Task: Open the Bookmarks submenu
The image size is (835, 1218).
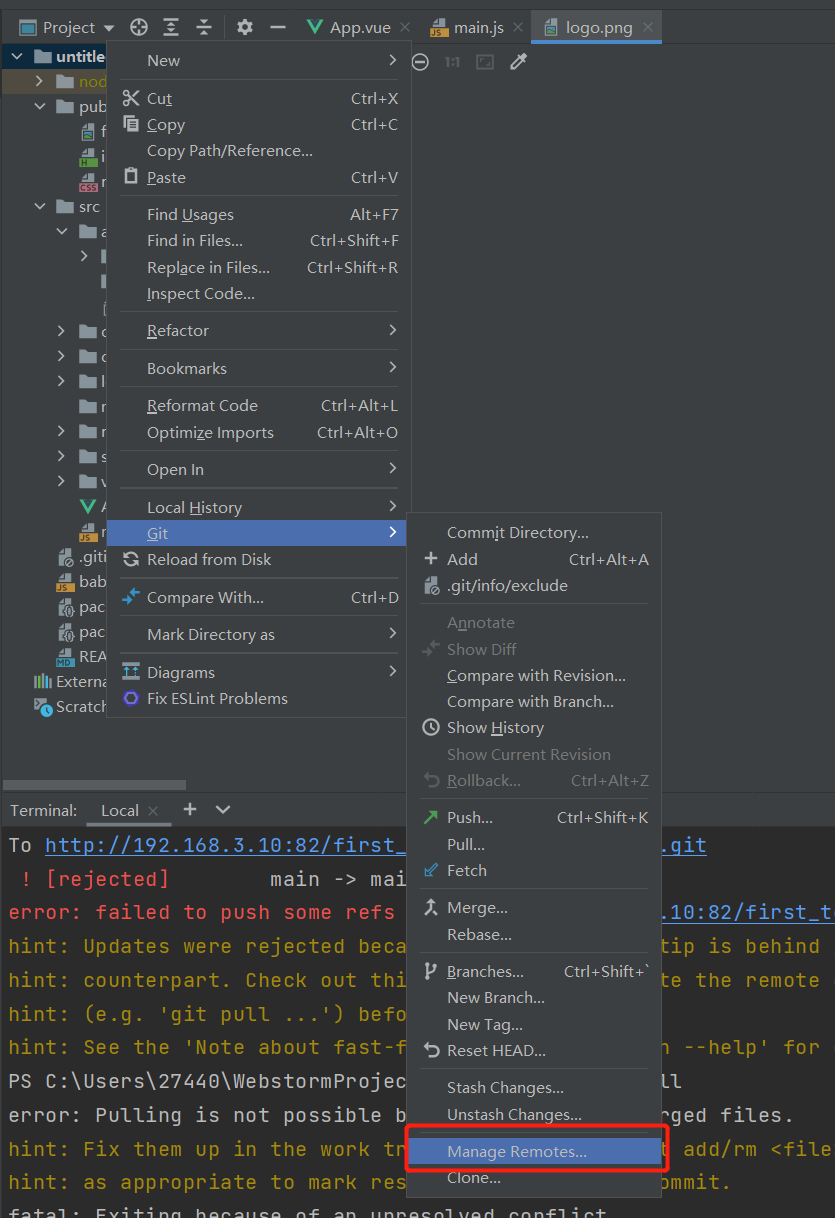Action: point(258,368)
